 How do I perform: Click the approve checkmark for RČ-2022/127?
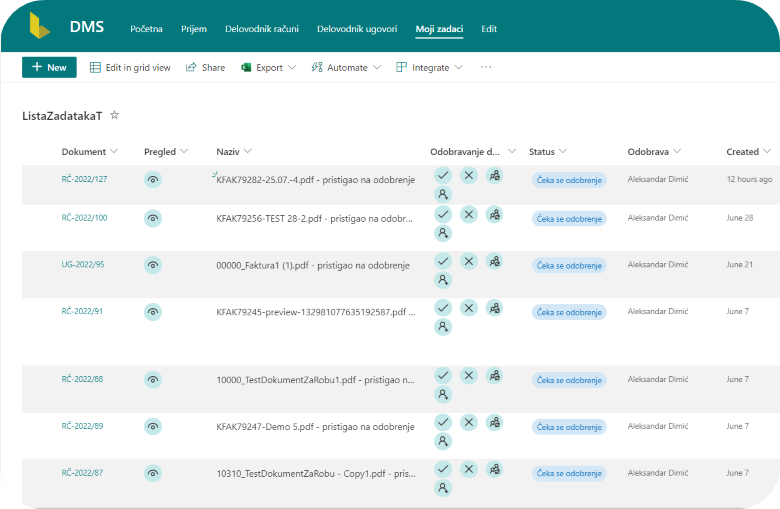(443, 175)
